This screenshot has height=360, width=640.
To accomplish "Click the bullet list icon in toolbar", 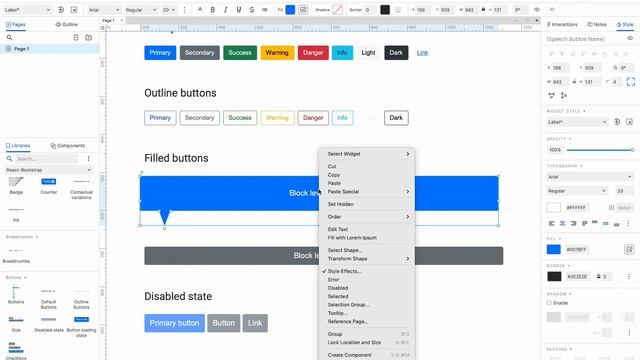I will [x=265, y=9].
